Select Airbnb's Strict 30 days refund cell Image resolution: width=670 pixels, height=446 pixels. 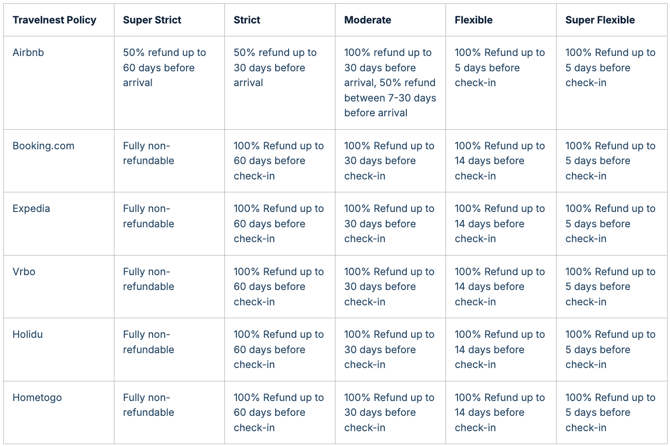pyautogui.click(x=275, y=68)
